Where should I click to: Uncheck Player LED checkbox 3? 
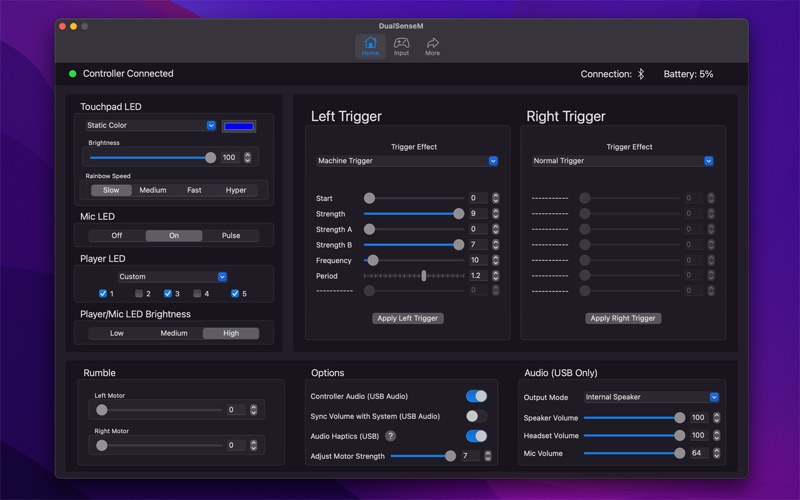(x=168, y=293)
